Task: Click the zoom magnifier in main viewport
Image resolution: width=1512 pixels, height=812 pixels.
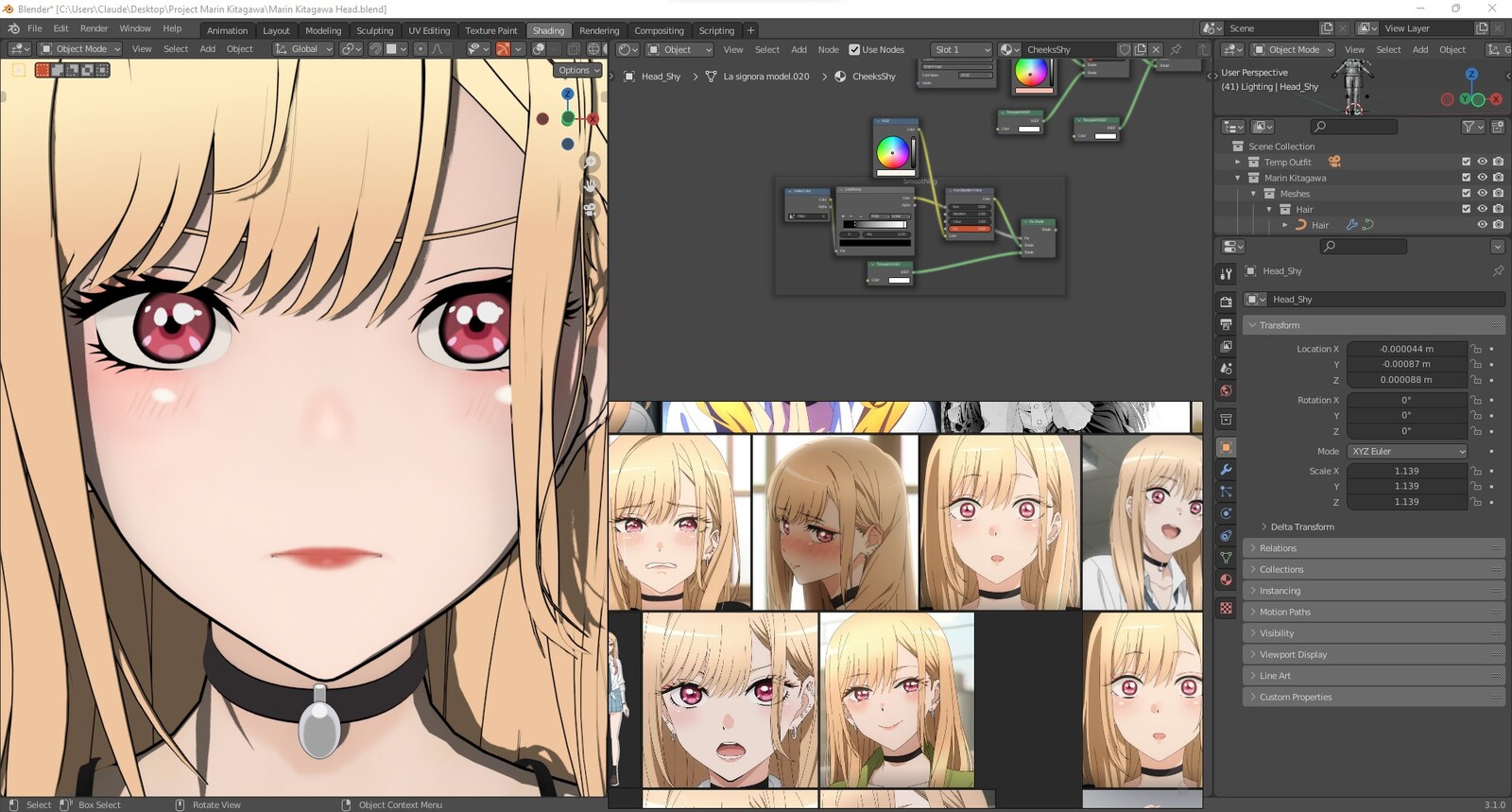Action: 590,163
